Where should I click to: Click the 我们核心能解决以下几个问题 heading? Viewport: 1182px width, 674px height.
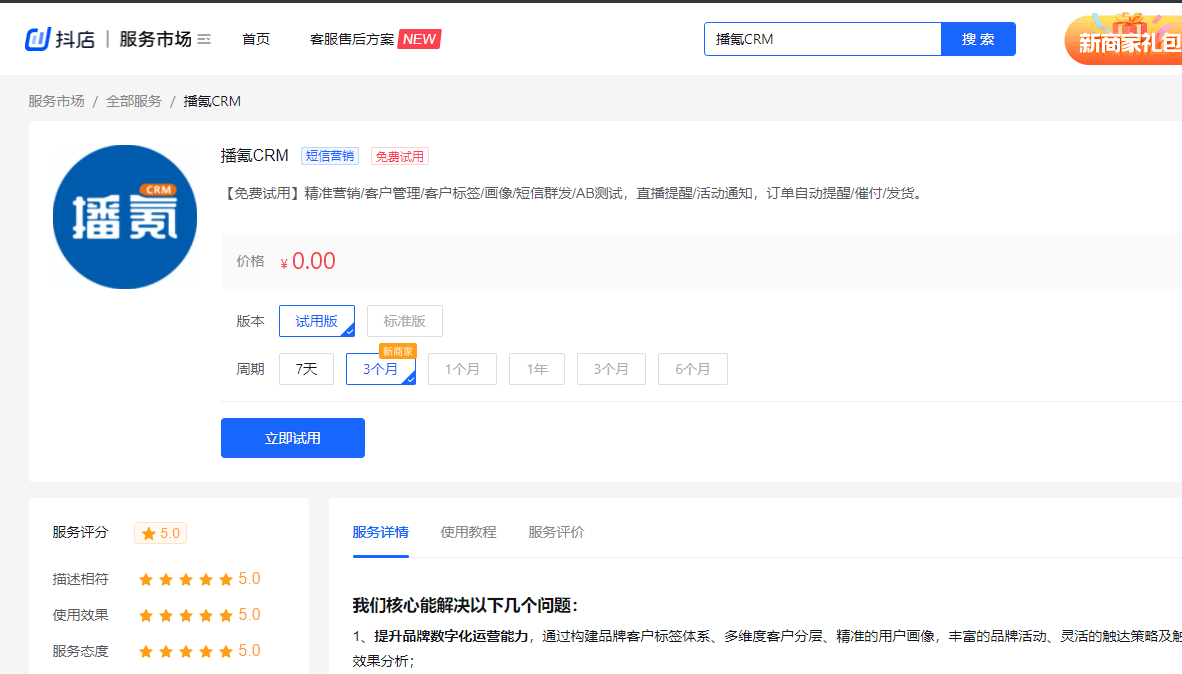tap(465, 605)
